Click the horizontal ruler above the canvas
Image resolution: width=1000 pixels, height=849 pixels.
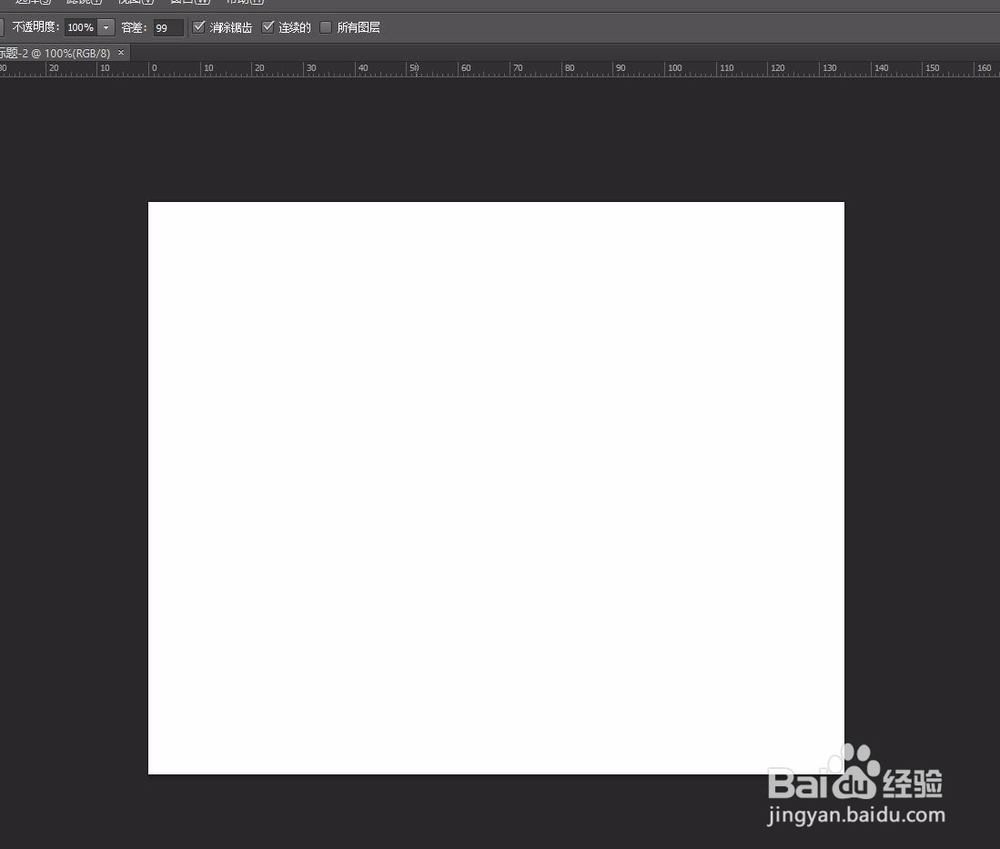pyautogui.click(x=500, y=69)
